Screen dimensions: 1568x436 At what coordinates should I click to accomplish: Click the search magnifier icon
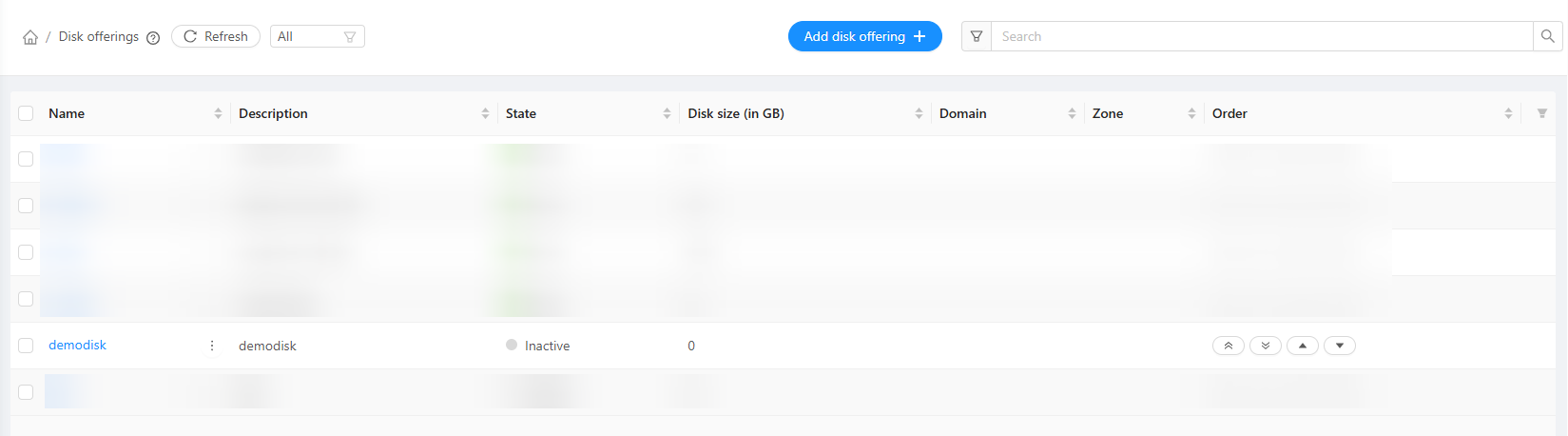(x=1547, y=36)
